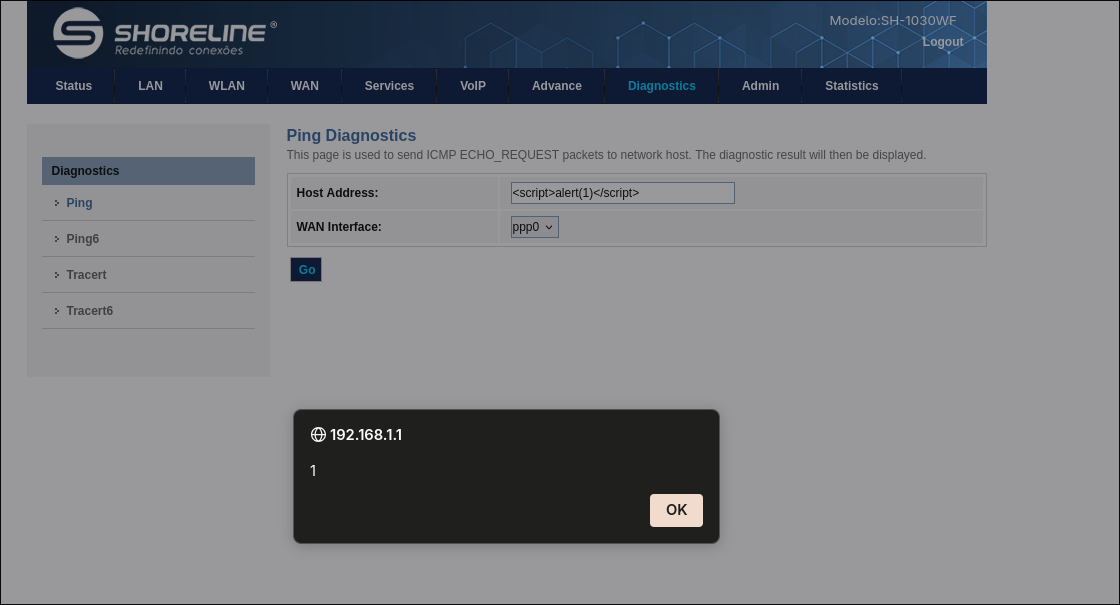Click the globe icon in alert dialog
The height and width of the screenshot is (605, 1120).
(x=319, y=434)
